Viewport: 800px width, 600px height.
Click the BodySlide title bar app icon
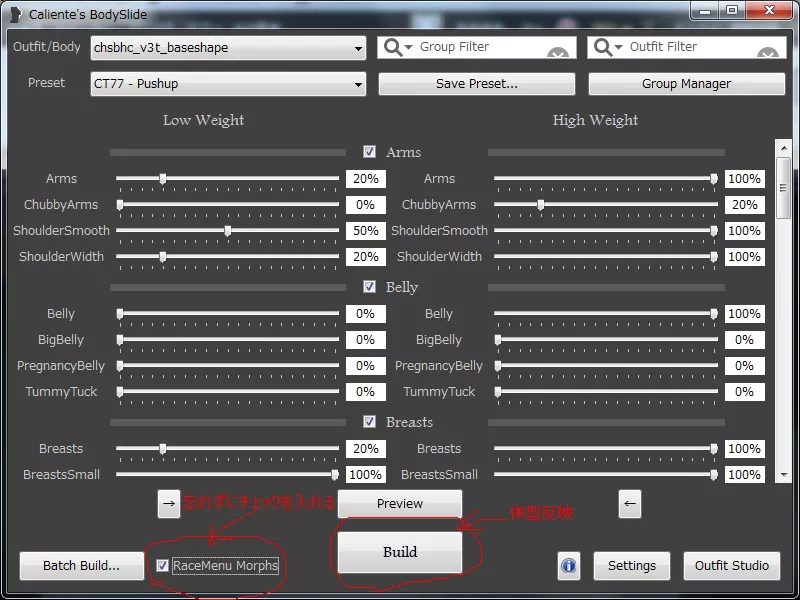(16, 14)
